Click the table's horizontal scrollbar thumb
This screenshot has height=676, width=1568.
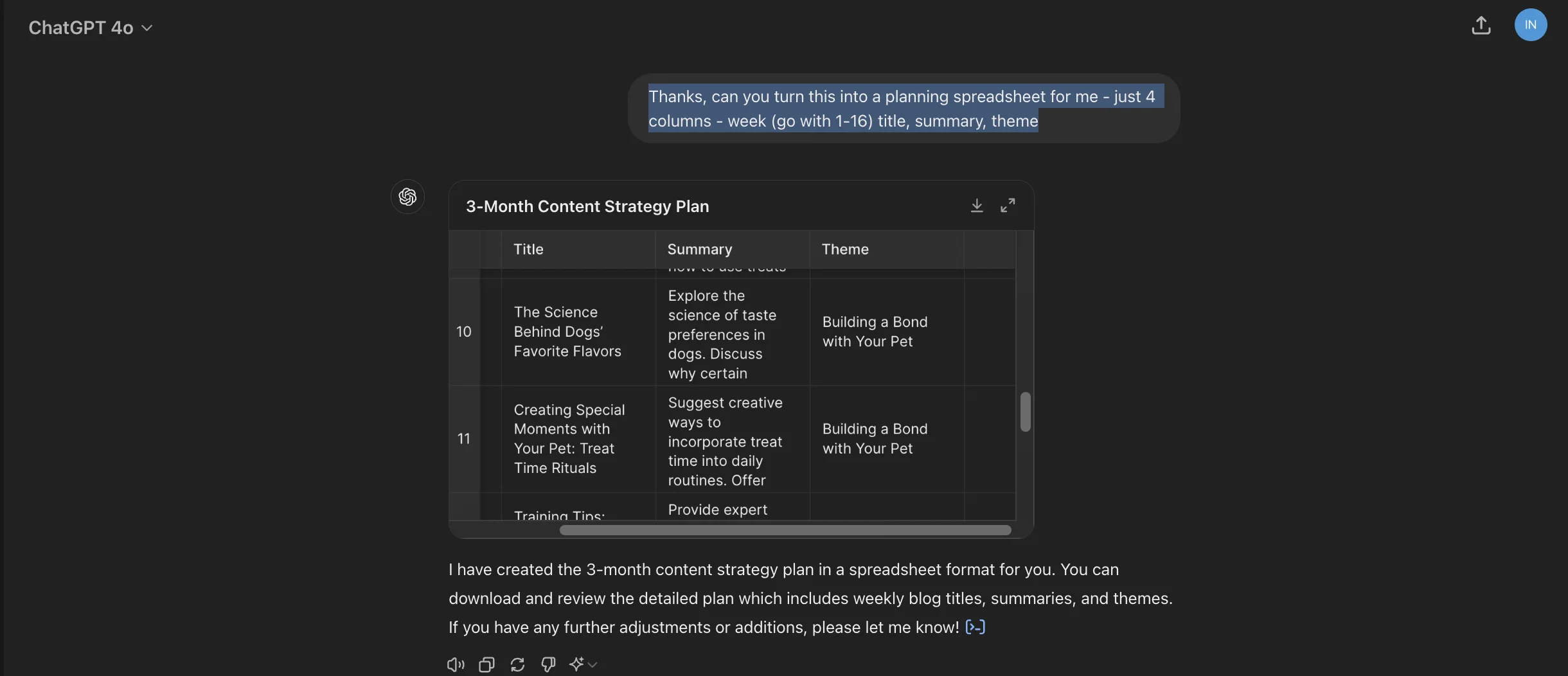click(x=785, y=530)
